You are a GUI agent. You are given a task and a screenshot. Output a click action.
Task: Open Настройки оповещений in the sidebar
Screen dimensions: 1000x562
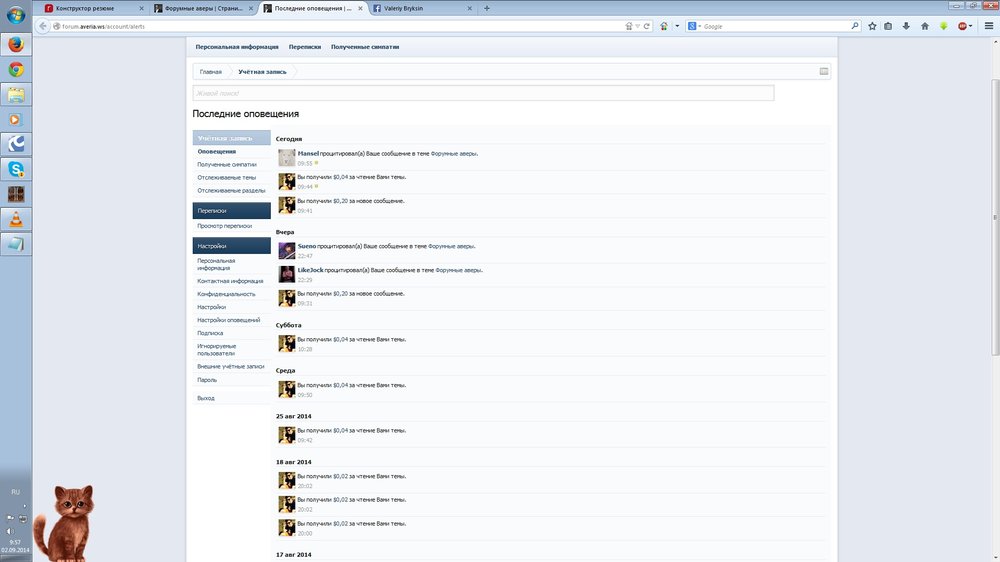[x=228, y=320]
